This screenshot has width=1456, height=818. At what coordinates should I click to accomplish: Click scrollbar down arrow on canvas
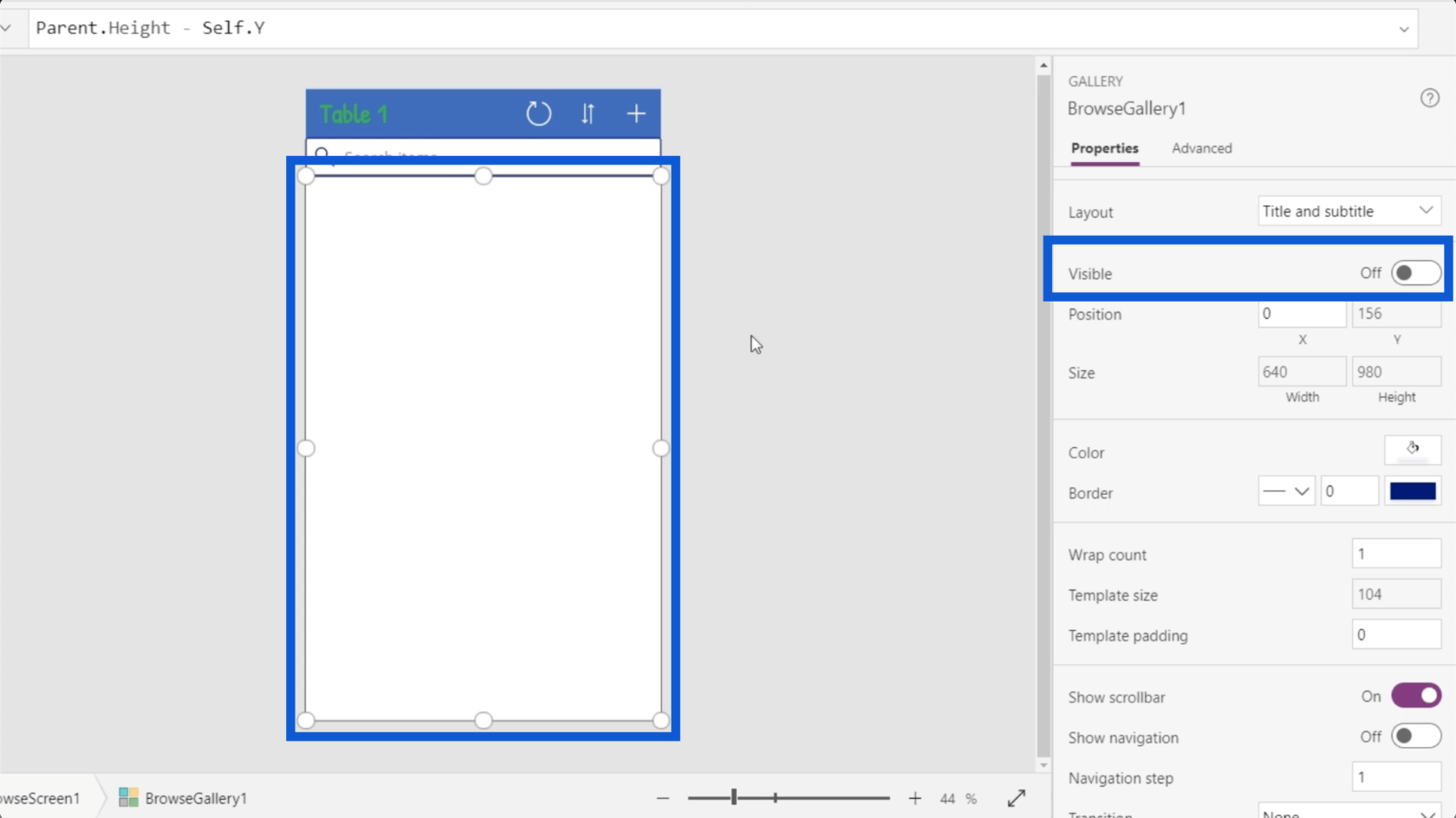click(1043, 765)
